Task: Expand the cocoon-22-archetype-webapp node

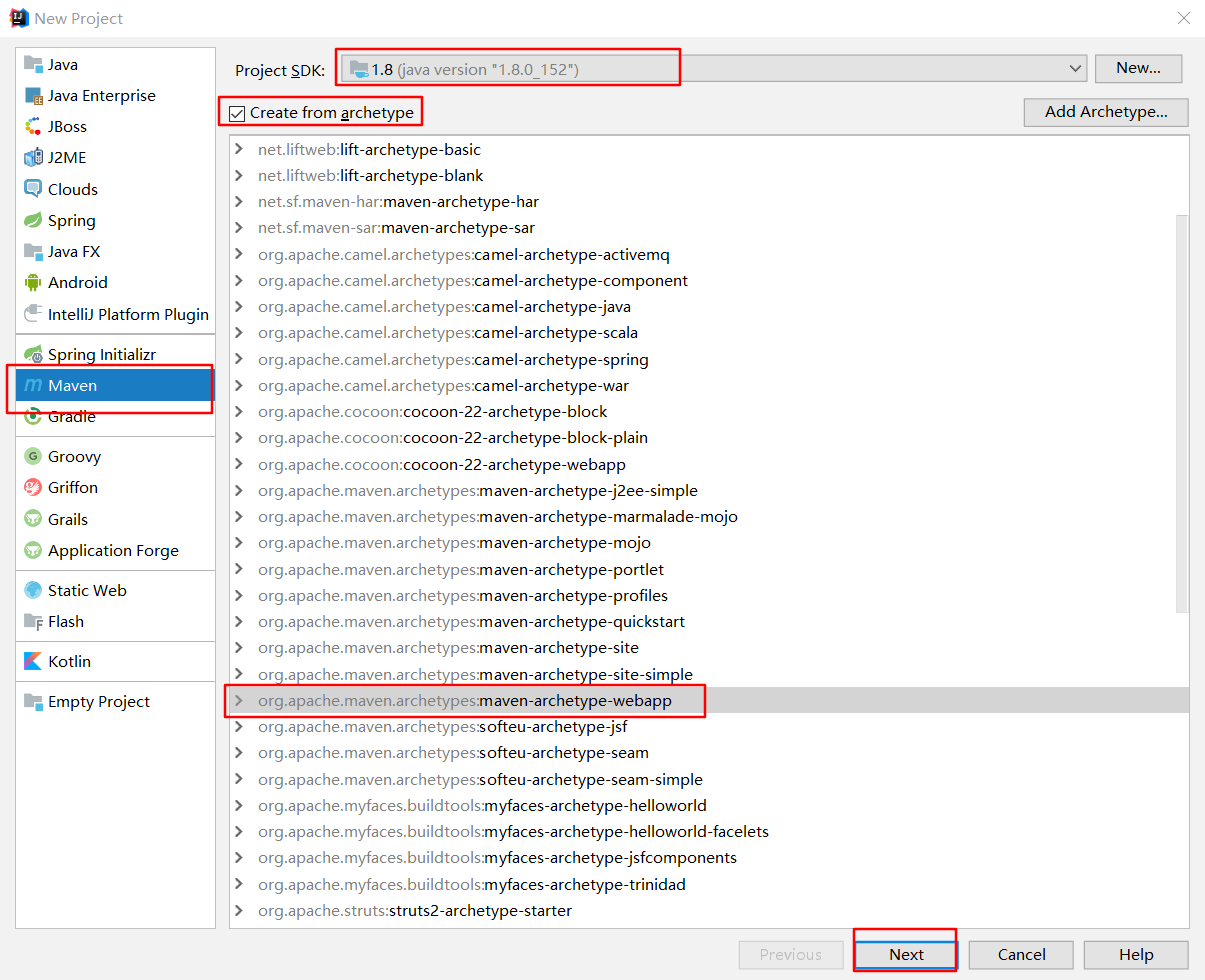Action: coord(238,464)
